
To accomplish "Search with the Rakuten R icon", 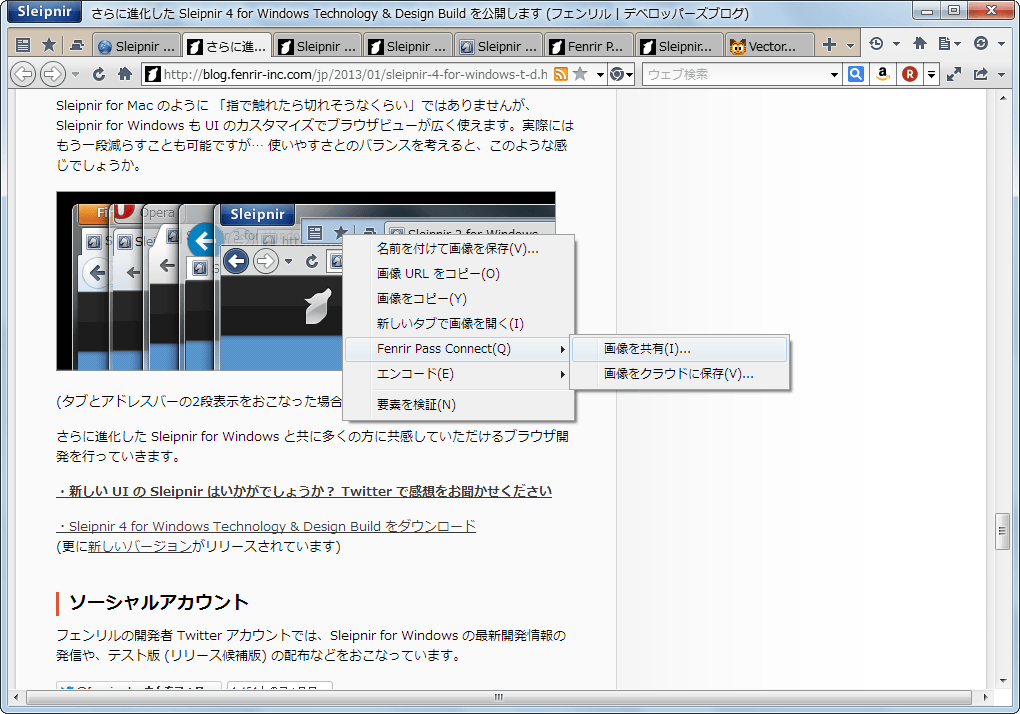I will pyautogui.click(x=910, y=74).
